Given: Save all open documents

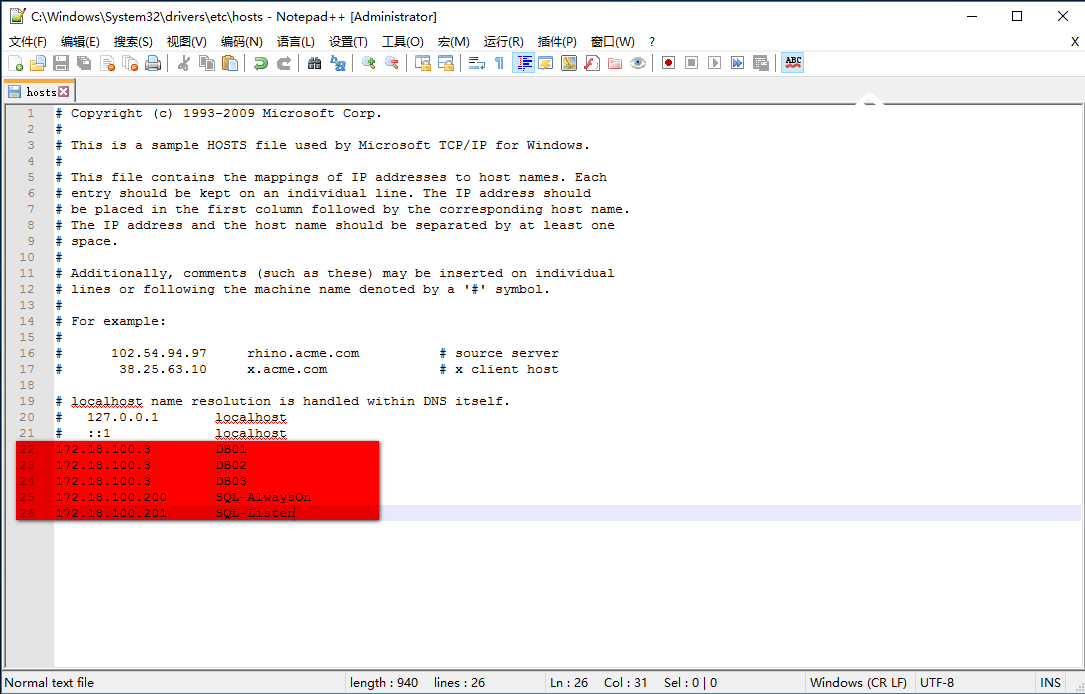Looking at the screenshot, I should [x=85, y=62].
